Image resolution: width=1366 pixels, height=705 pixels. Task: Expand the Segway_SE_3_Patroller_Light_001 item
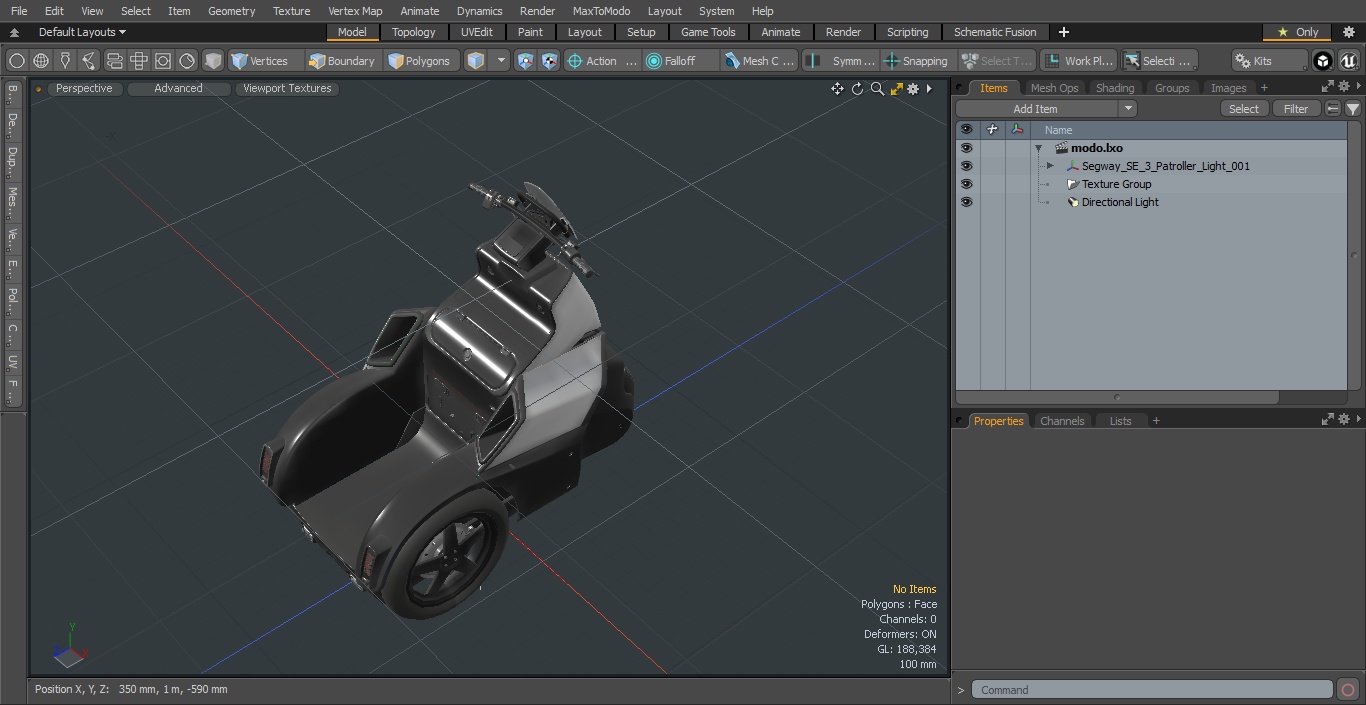[x=1050, y=166]
